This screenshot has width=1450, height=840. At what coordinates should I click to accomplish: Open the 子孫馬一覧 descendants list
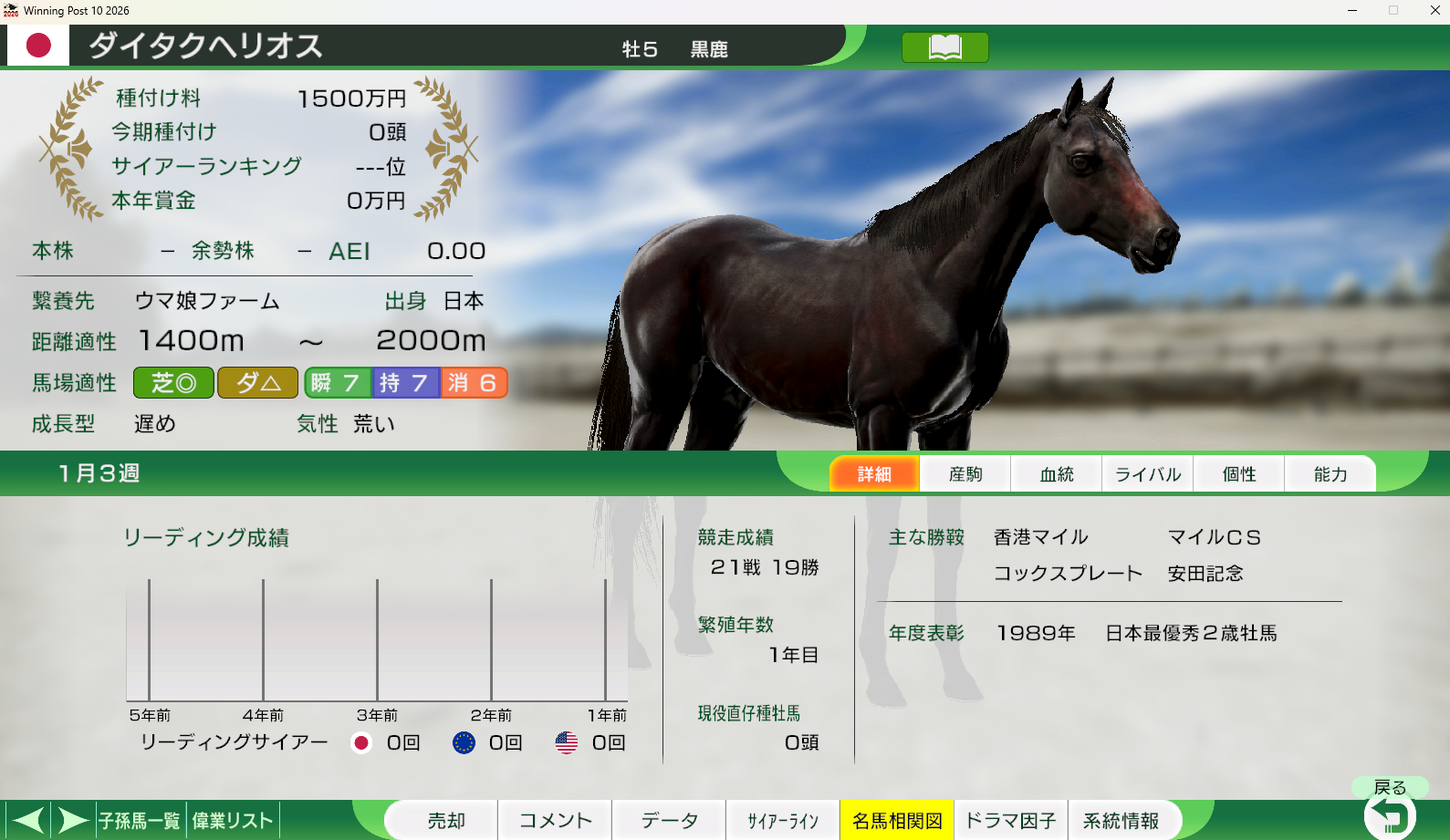[141, 821]
